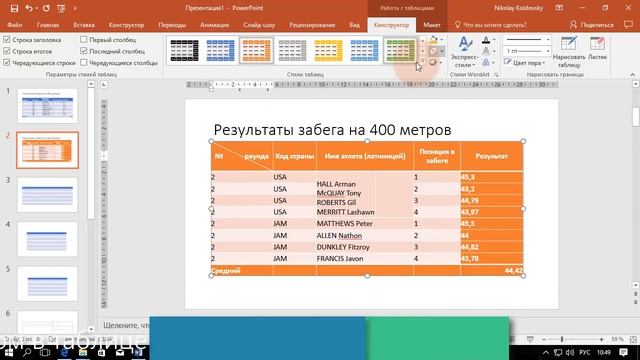Toggle Строка итогов checkbox

7,51
